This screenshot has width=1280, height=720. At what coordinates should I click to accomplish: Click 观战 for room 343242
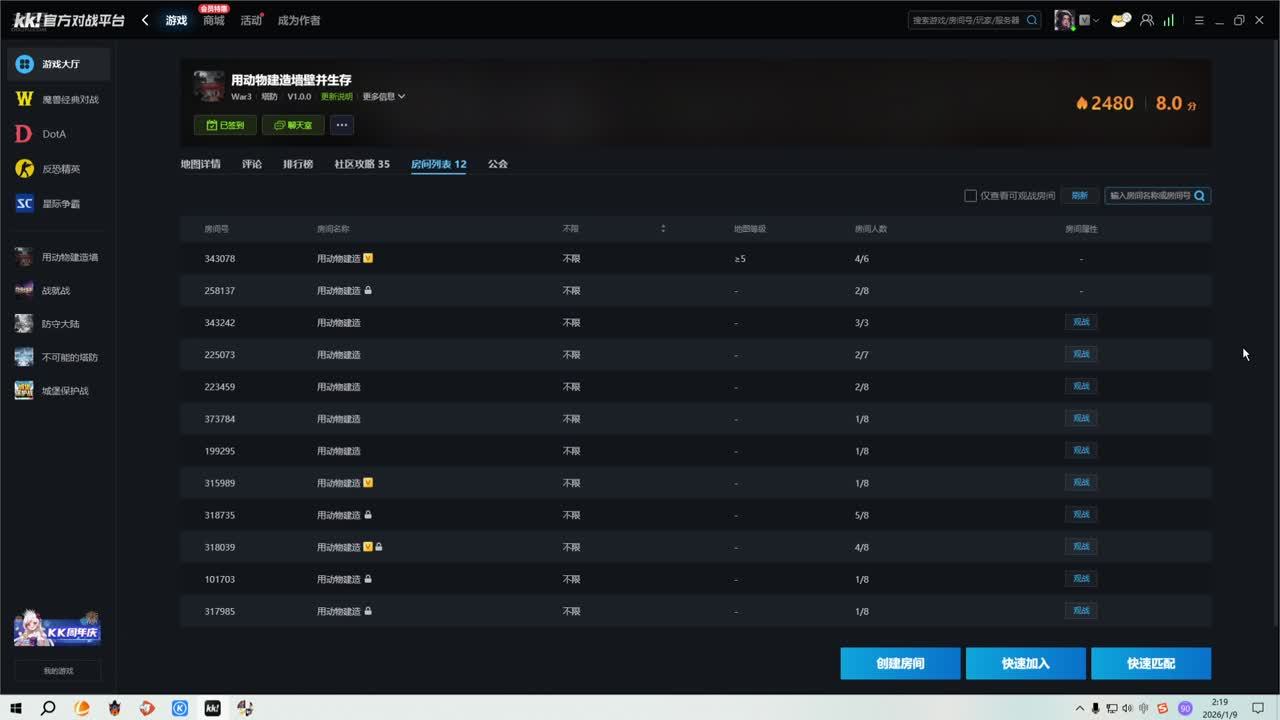click(x=1081, y=322)
